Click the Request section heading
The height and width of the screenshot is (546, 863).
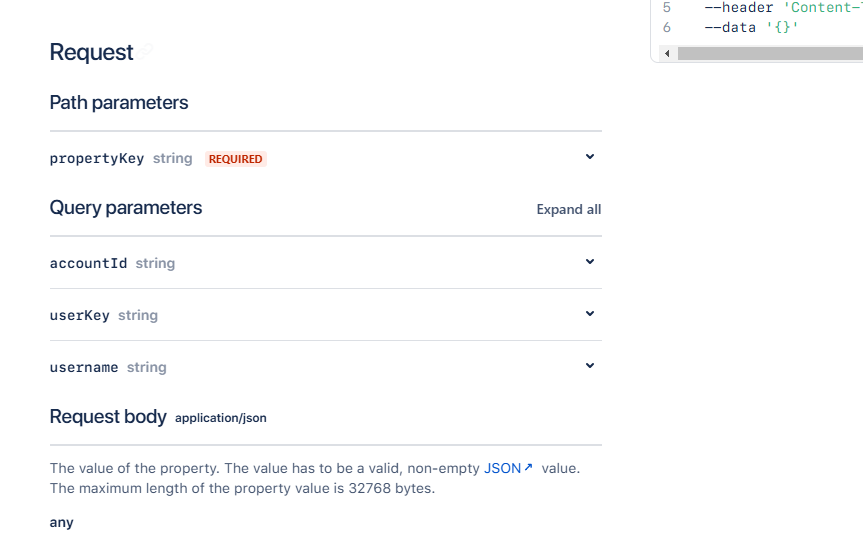pos(91,52)
